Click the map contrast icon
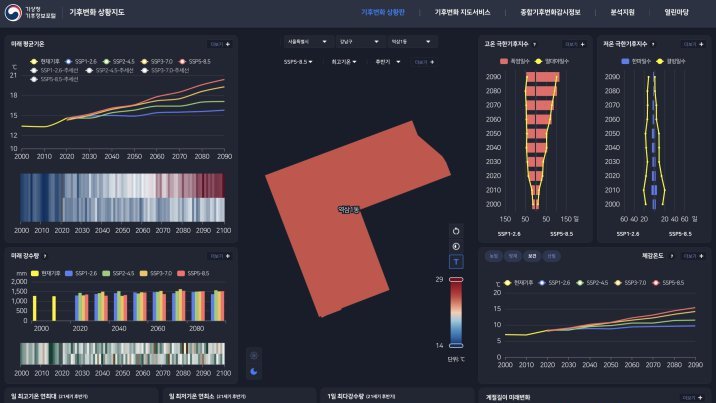Viewport: 716px width, 403px height. coord(456,246)
